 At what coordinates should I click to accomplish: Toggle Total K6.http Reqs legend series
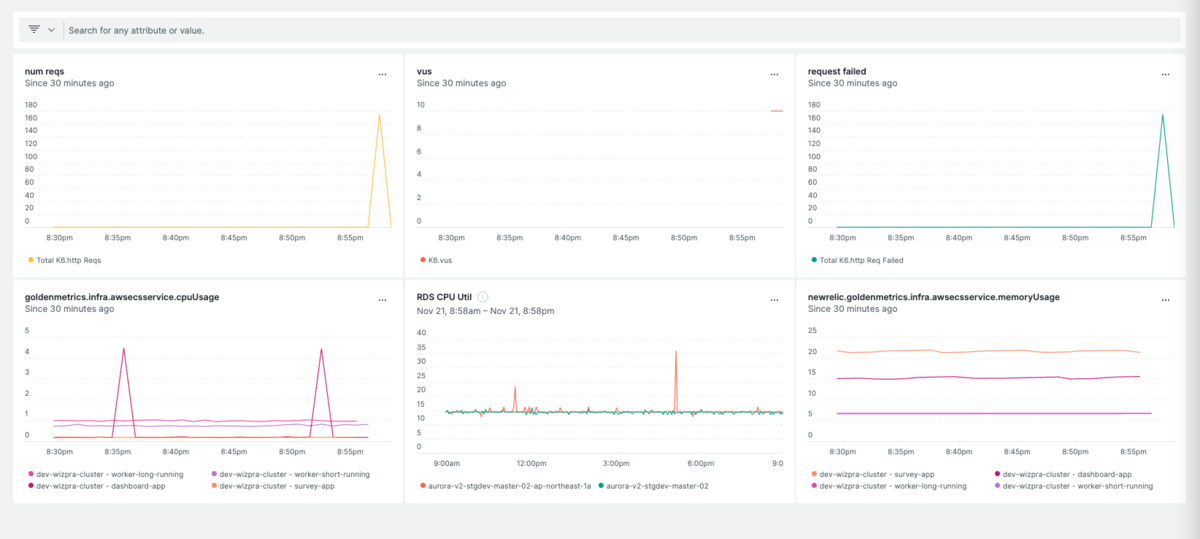[x=64, y=260]
